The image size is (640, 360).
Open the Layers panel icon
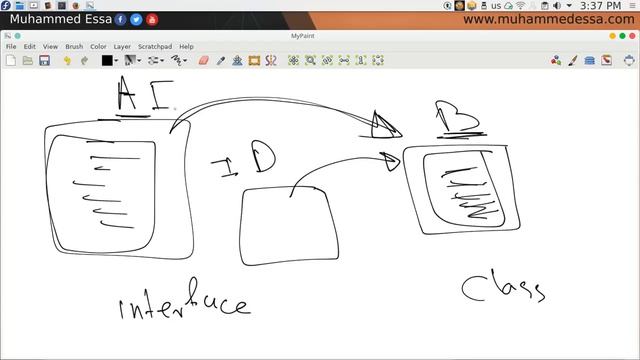point(589,61)
